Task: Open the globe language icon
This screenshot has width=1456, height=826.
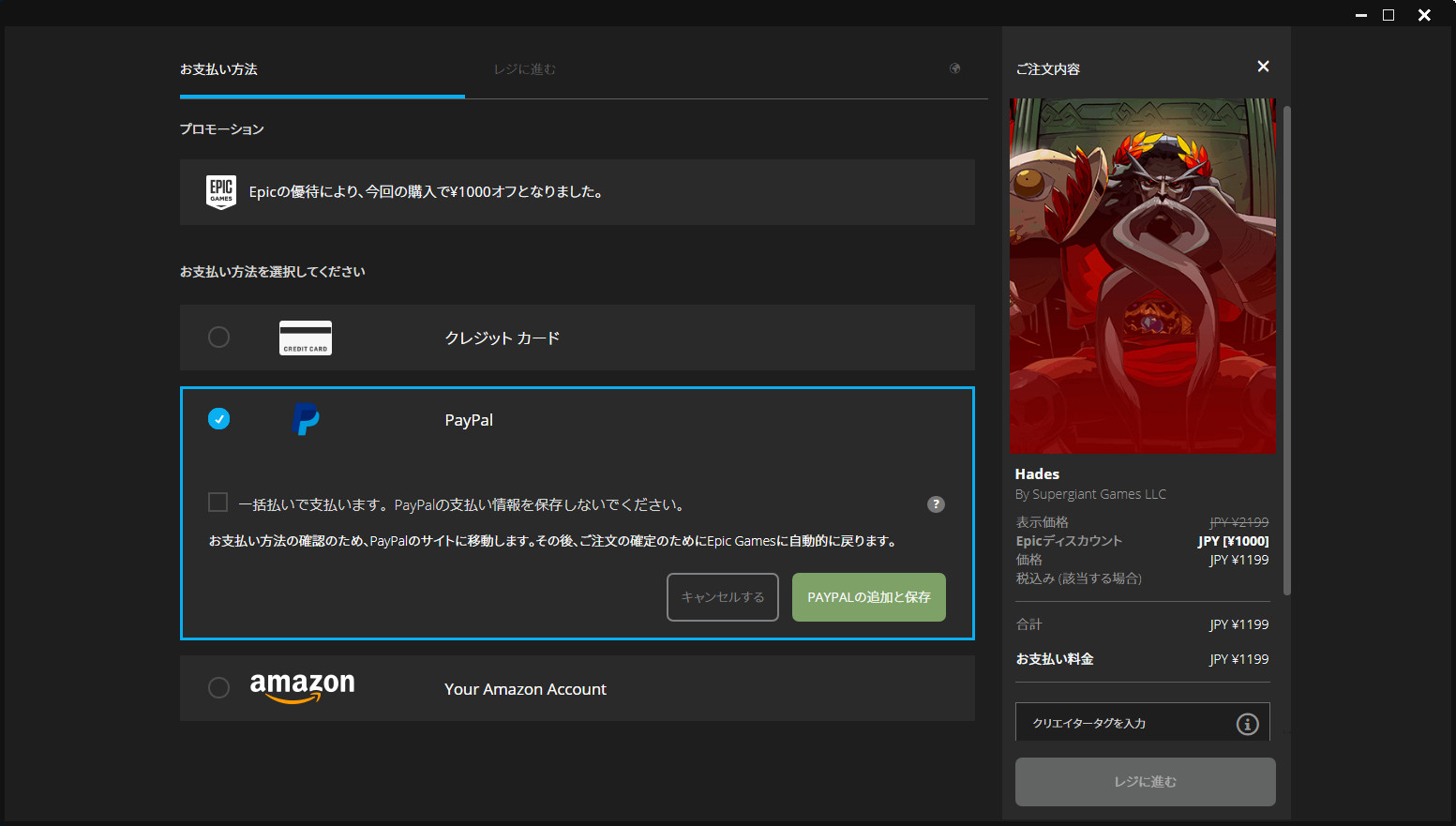Action: coord(954,68)
